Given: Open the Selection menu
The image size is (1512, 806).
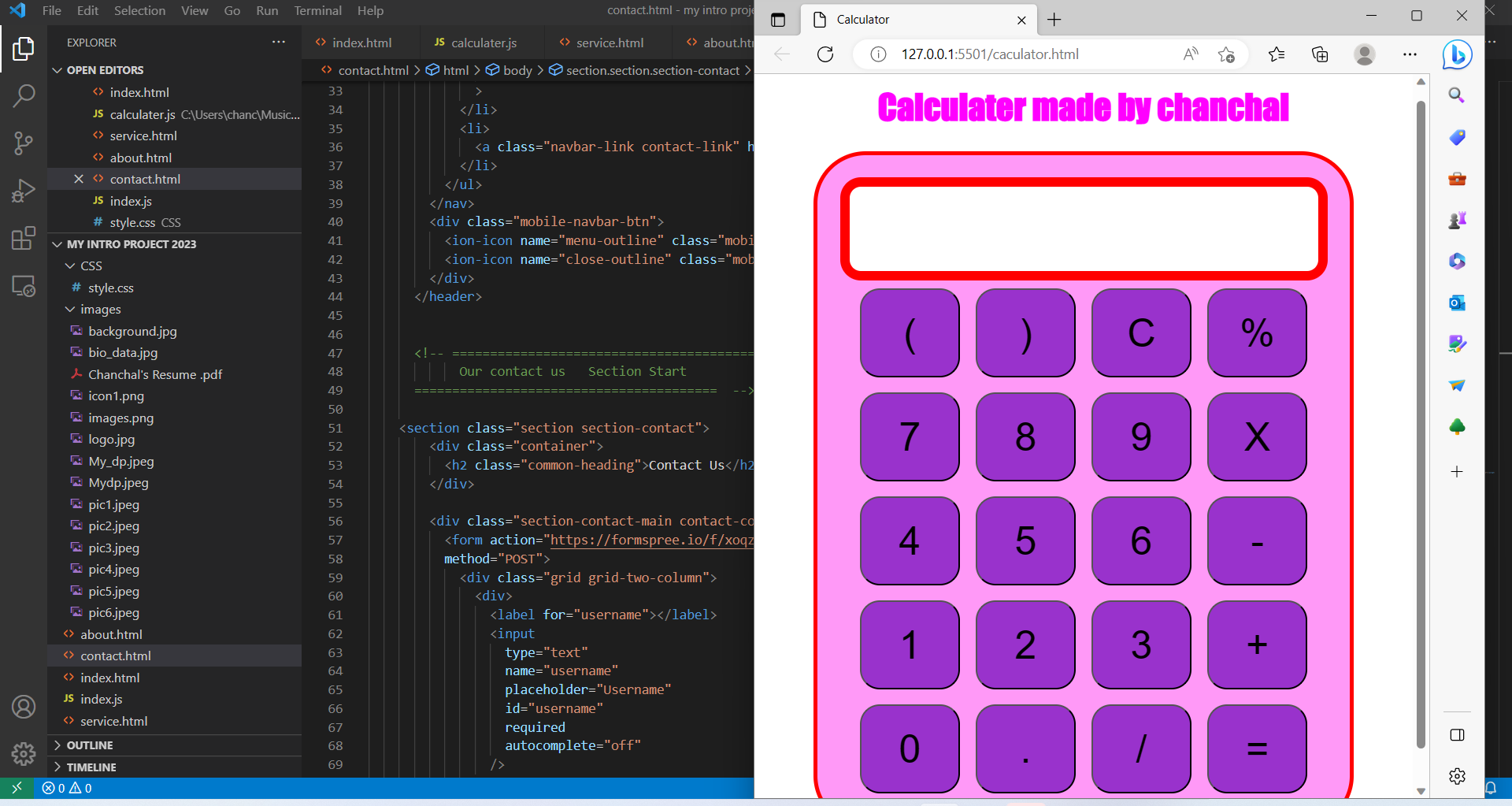Looking at the screenshot, I should [139, 10].
